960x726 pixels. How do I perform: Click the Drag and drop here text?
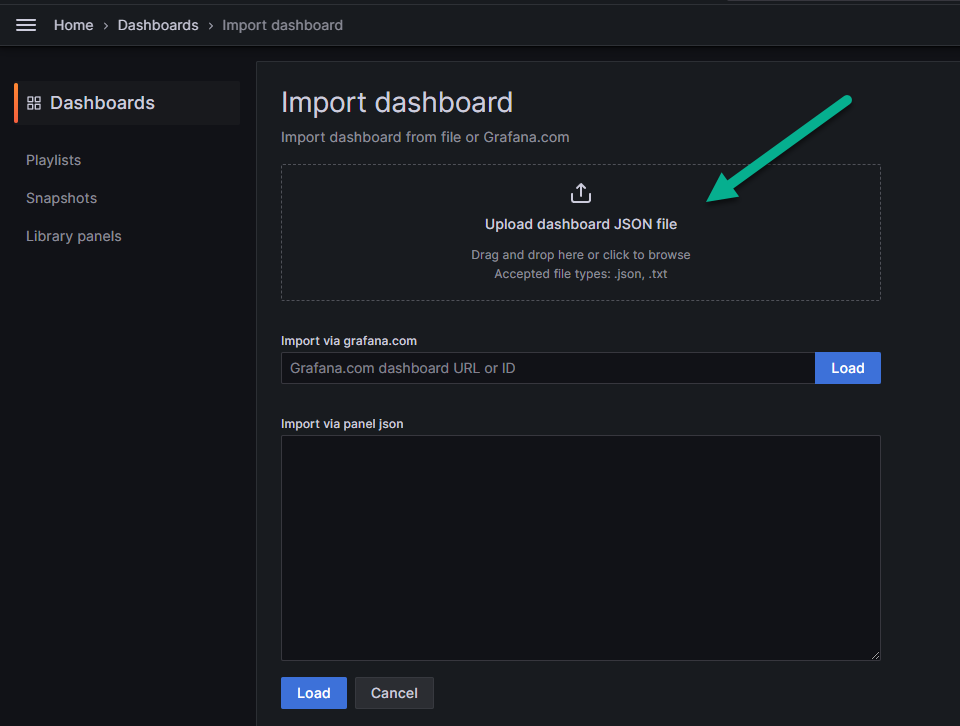pos(580,255)
